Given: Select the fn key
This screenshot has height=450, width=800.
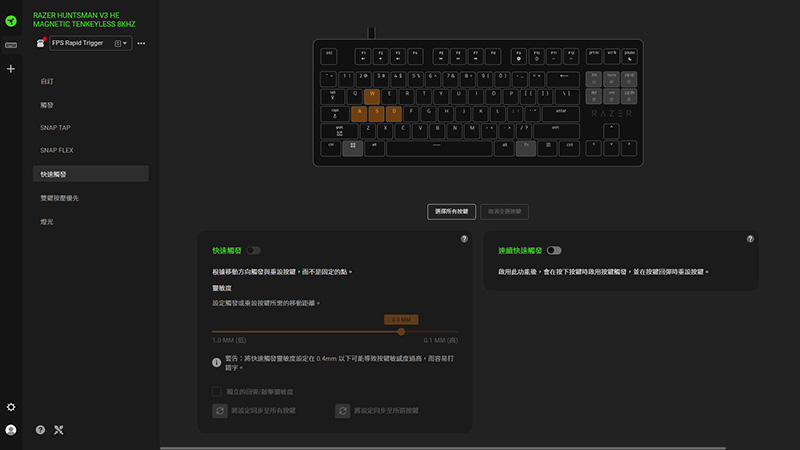Looking at the screenshot, I should pyautogui.click(x=526, y=148).
